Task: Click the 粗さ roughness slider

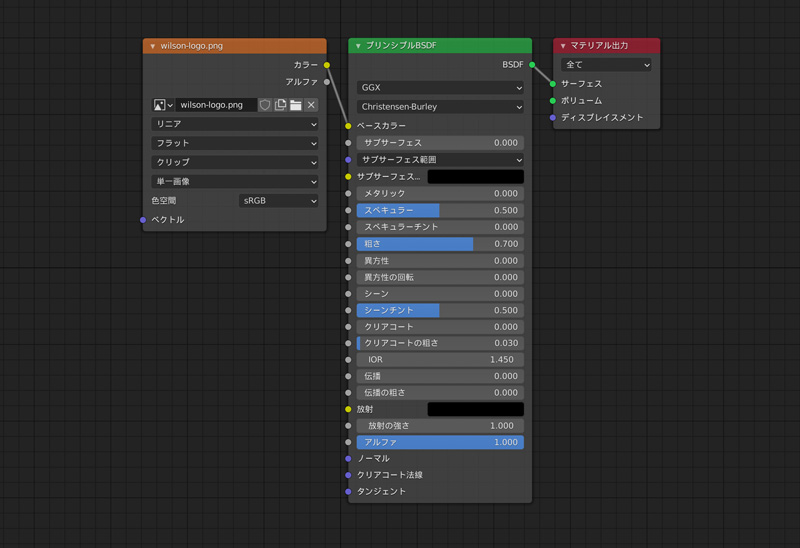Action: coord(440,244)
